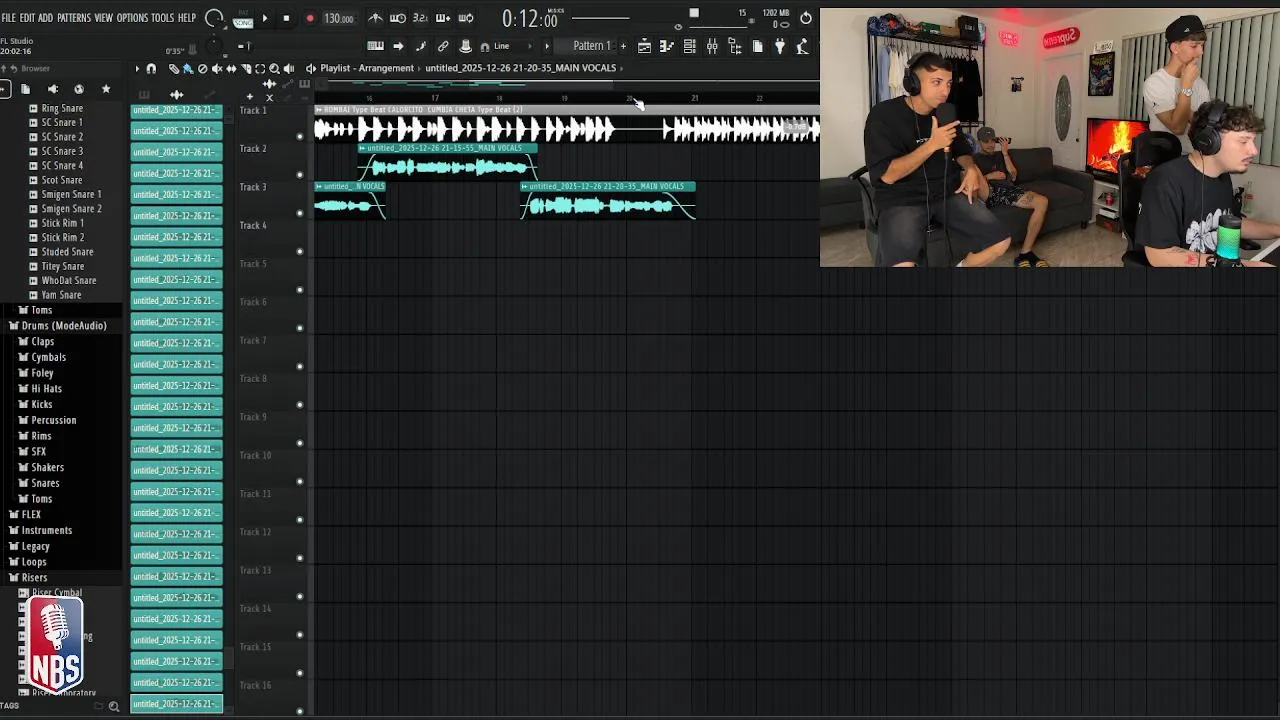Click the 130.000 tempo field

pos(339,18)
